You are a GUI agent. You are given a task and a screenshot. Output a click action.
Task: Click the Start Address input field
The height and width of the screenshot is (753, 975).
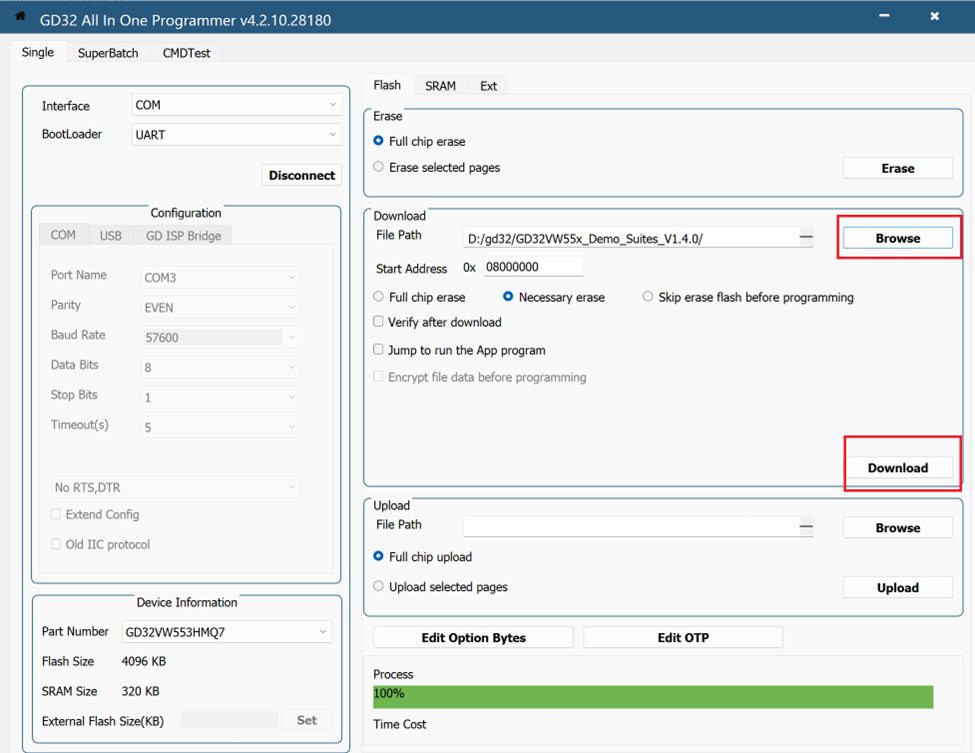click(533, 267)
